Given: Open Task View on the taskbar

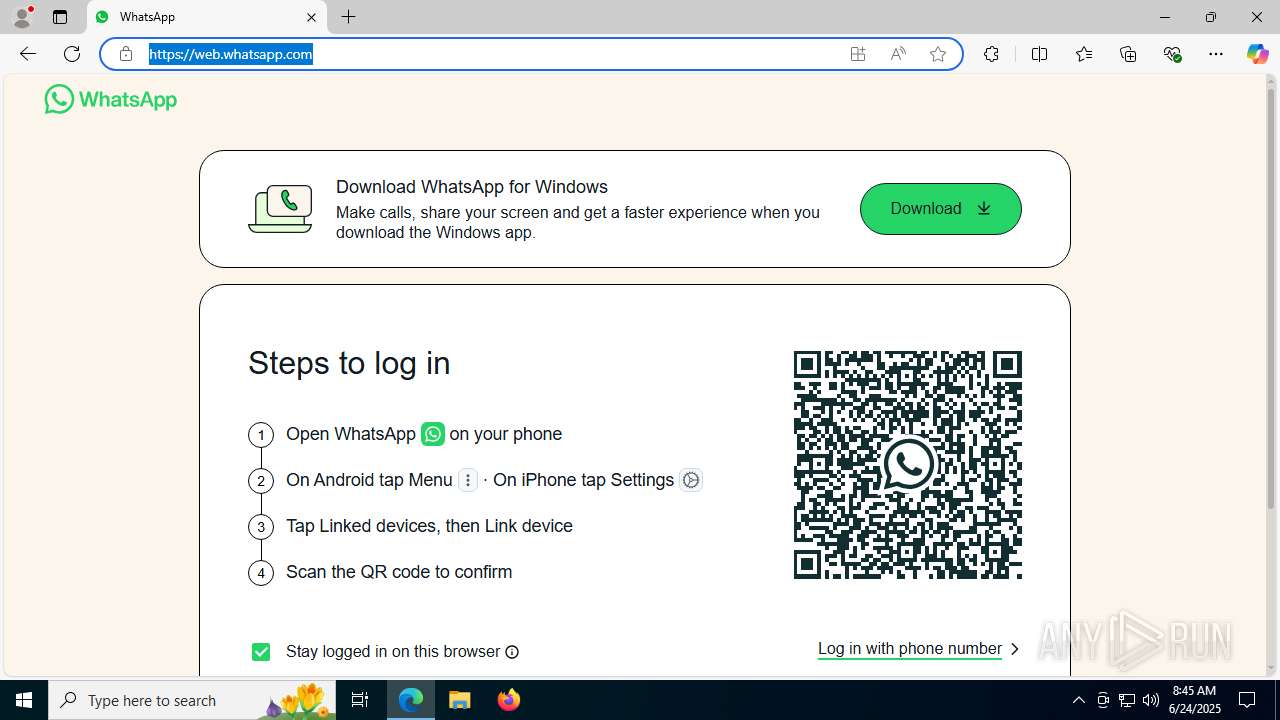Looking at the screenshot, I should [x=360, y=700].
